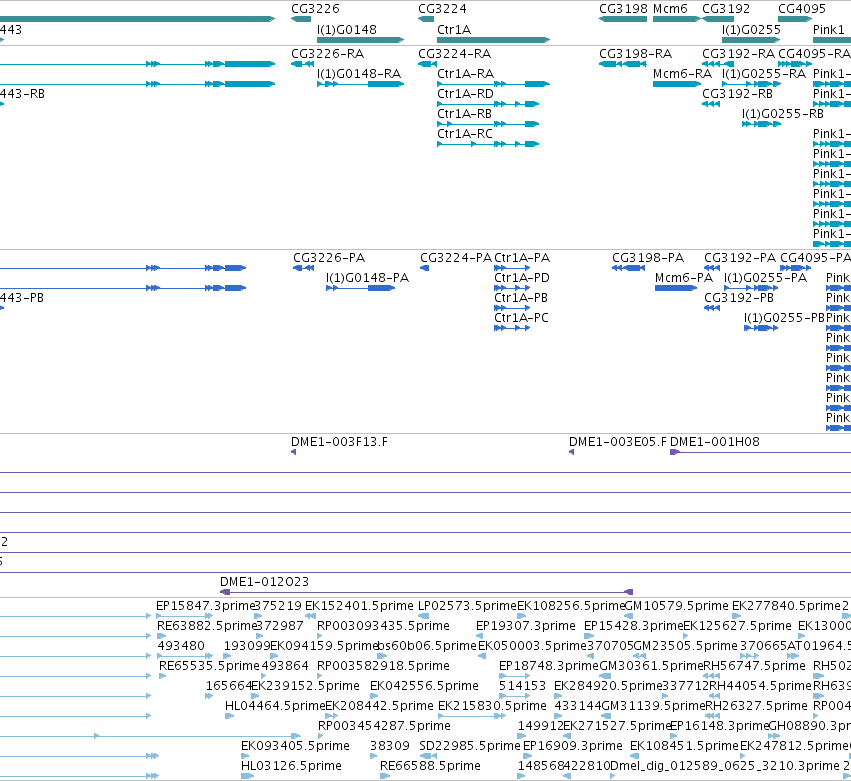Select the CG3224 gene label

442,9
